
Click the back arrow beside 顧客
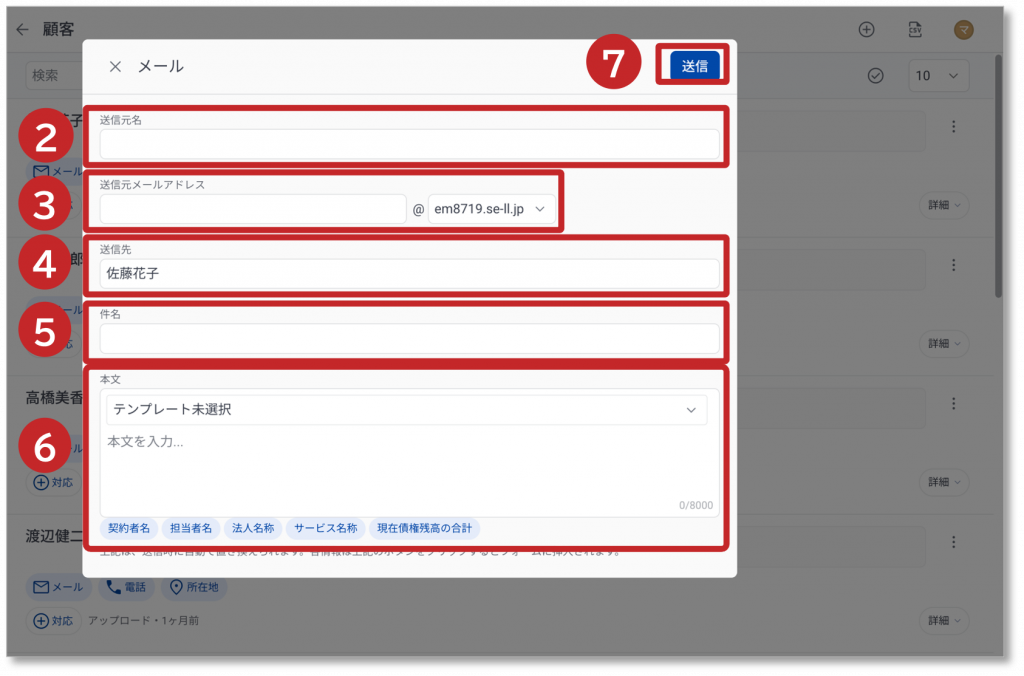pos(22,30)
